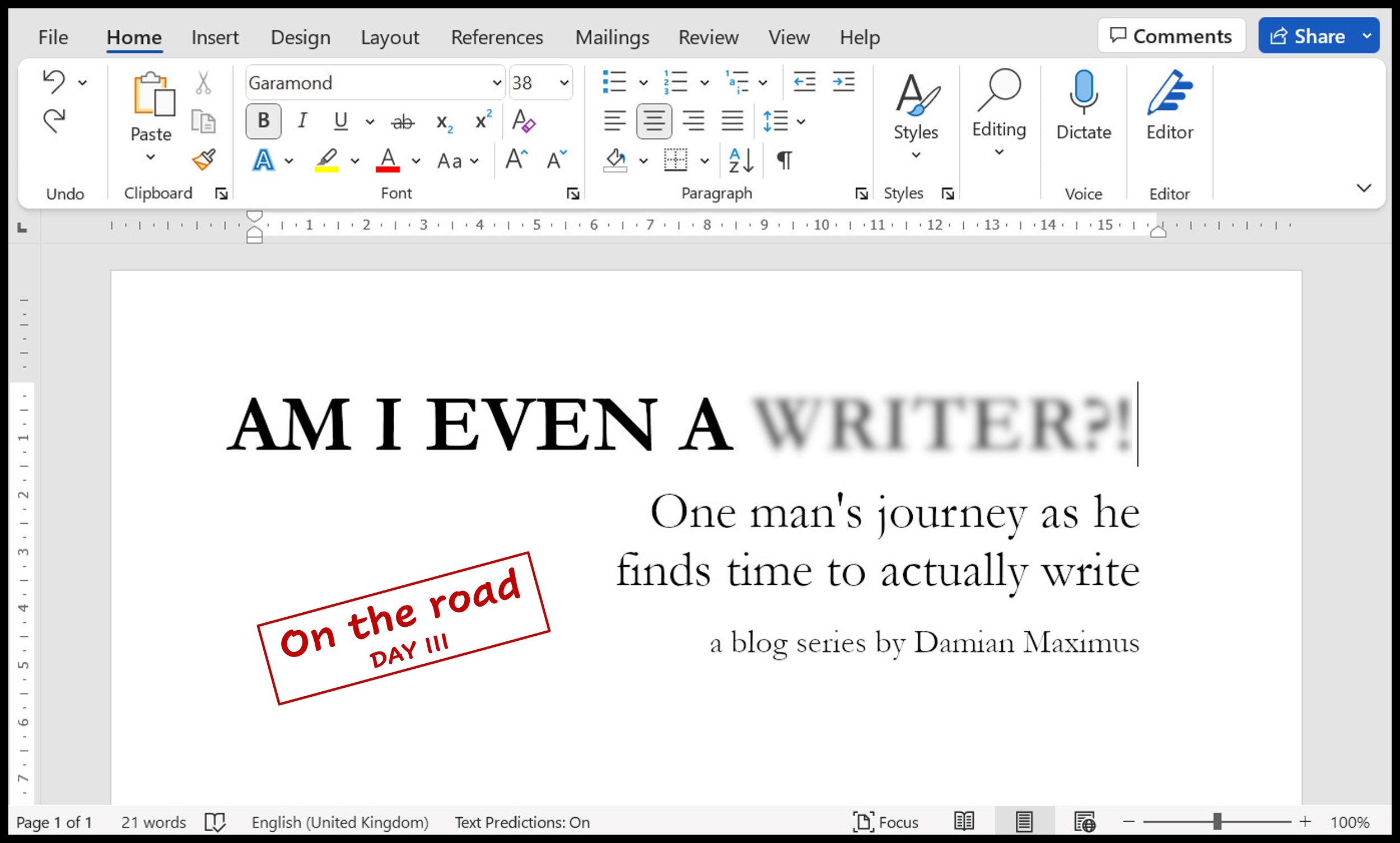Click the Clear All Formatting icon
This screenshot has height=843, width=1400.
[523, 121]
